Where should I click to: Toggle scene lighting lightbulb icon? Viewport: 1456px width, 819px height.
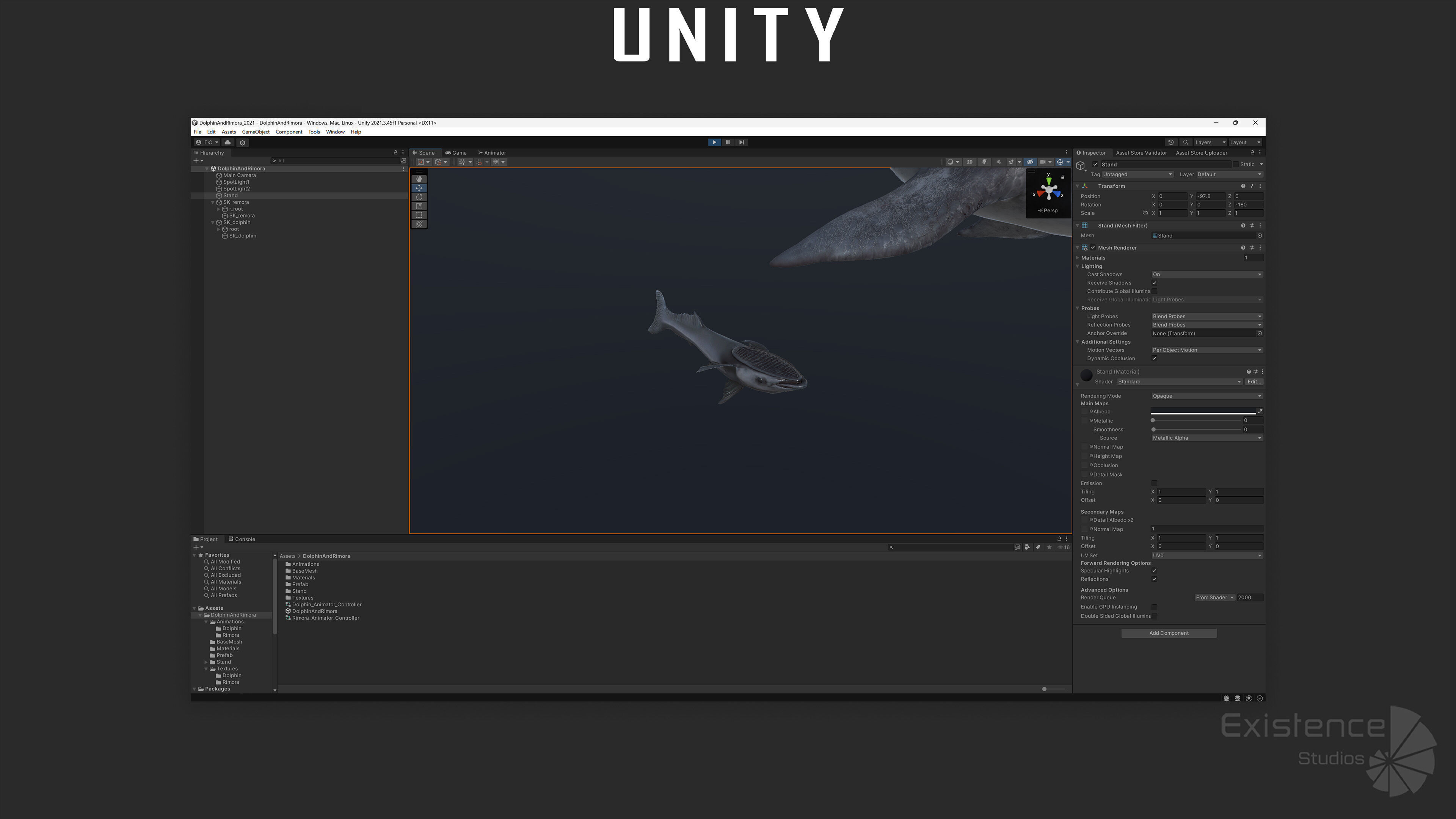point(985,162)
